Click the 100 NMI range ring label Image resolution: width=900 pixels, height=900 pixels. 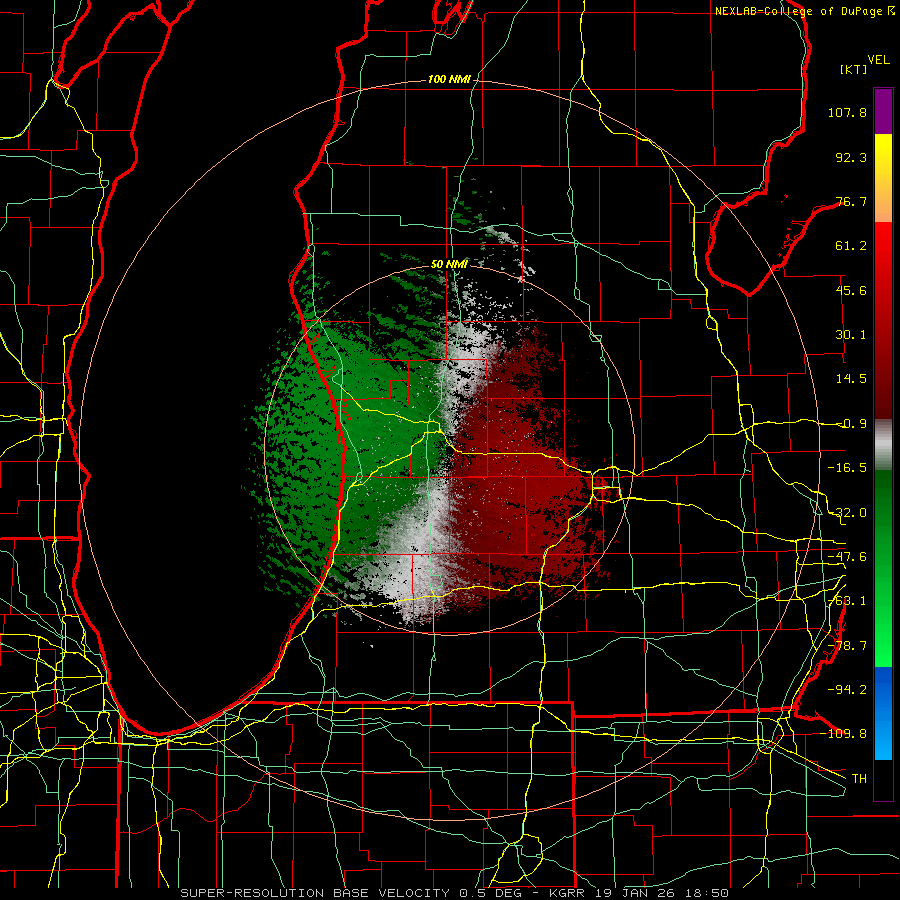(448, 79)
